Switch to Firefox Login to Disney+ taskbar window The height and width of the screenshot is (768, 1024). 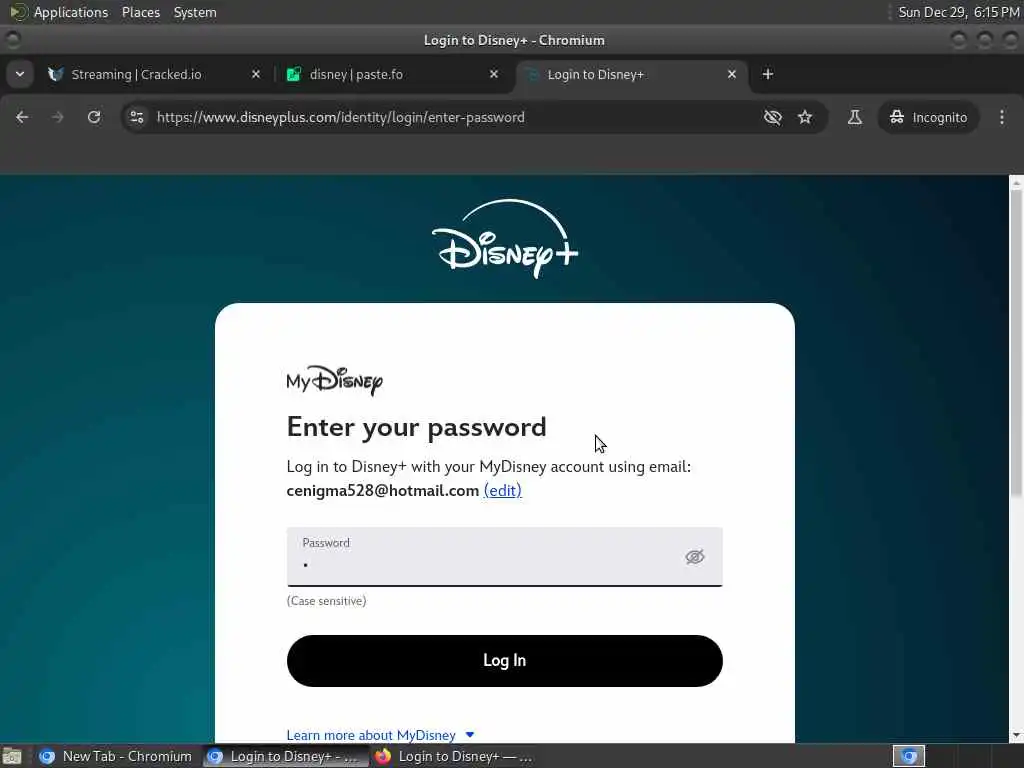pyautogui.click(x=453, y=756)
